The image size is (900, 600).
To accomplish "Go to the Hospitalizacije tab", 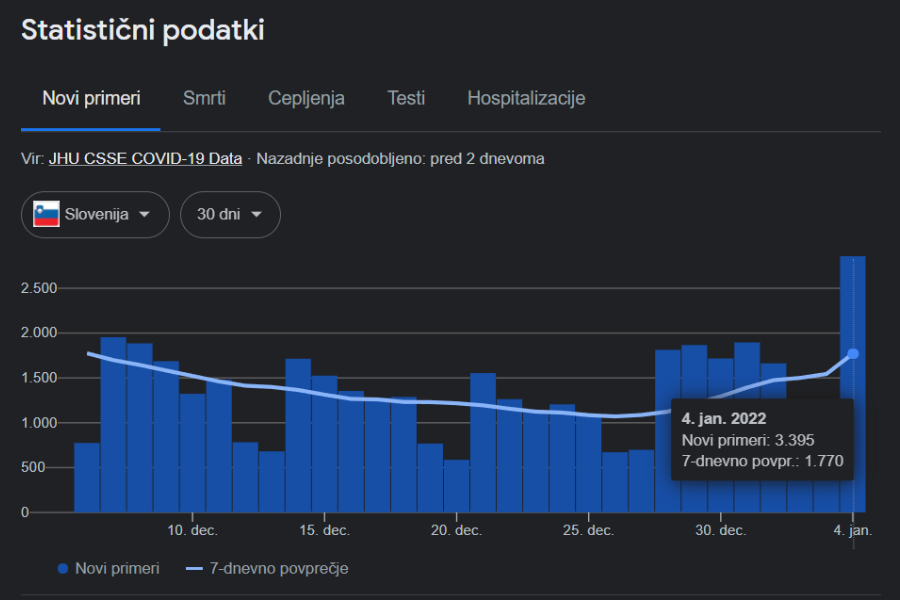I will pos(526,98).
